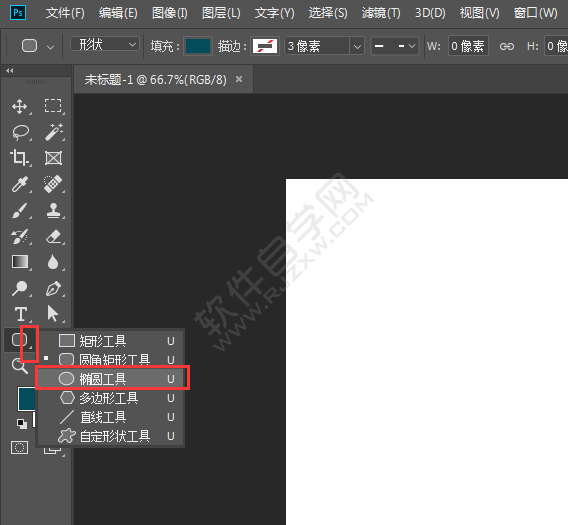Switch to the 未标题-1 document tab
The width and height of the screenshot is (568, 525).
[156, 79]
